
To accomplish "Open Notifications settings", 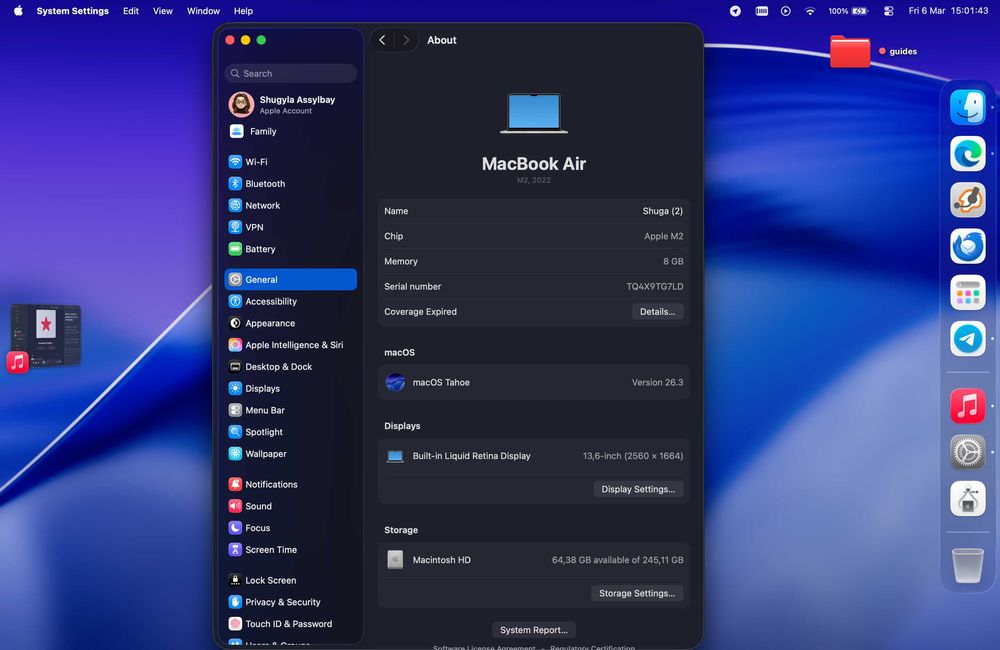I will 290,484.
